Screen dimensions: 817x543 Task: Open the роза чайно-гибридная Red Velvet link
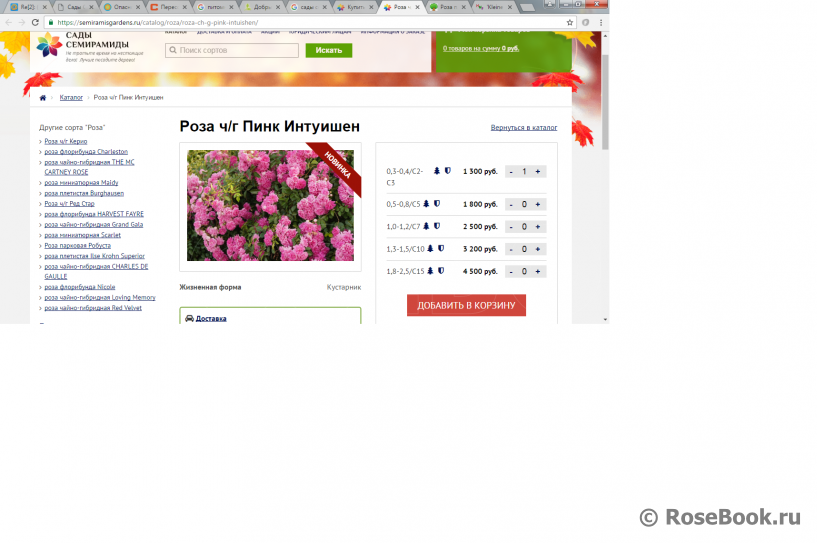pos(93,308)
